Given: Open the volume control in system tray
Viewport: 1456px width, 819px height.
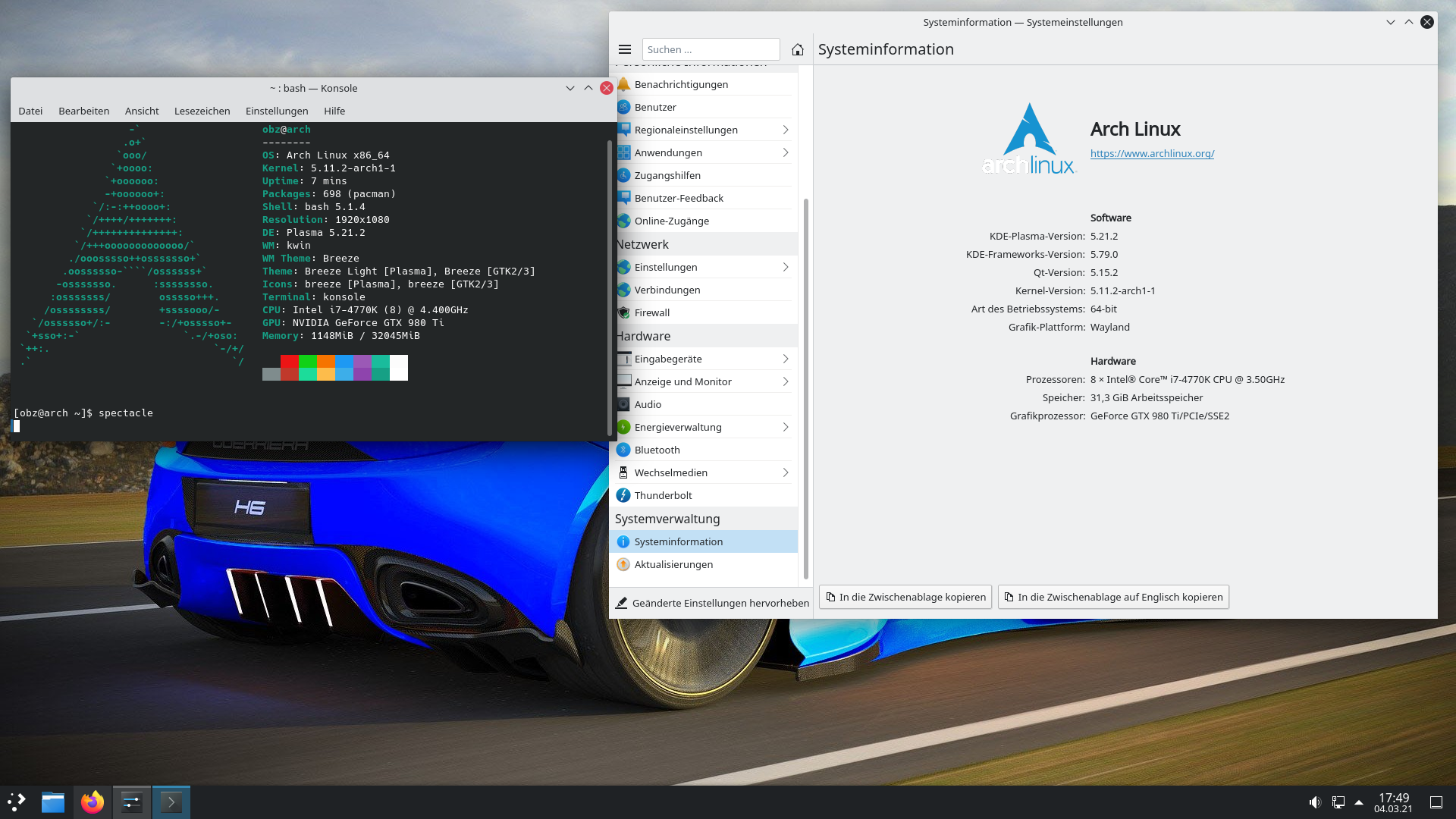Looking at the screenshot, I should pyautogui.click(x=1314, y=802).
